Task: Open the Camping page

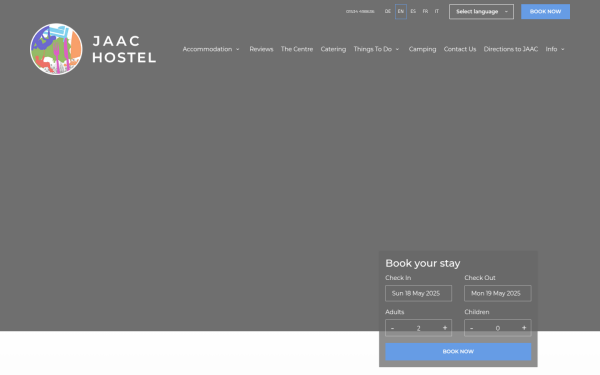Action: point(422,49)
